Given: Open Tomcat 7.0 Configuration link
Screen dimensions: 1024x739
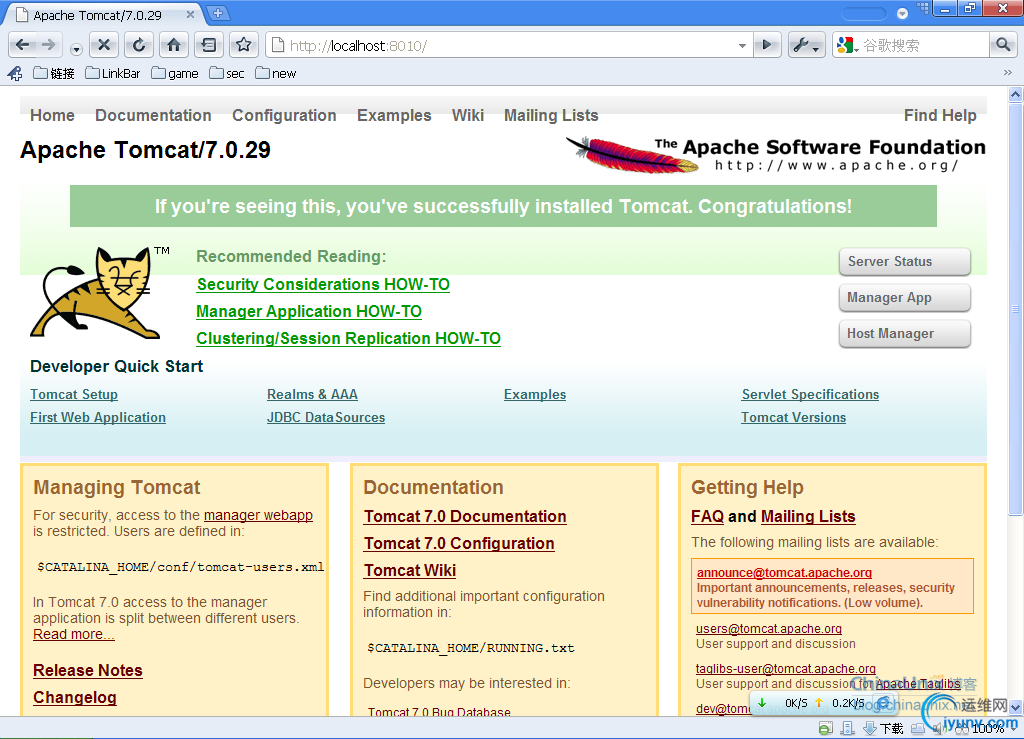Looking at the screenshot, I should pos(459,543).
